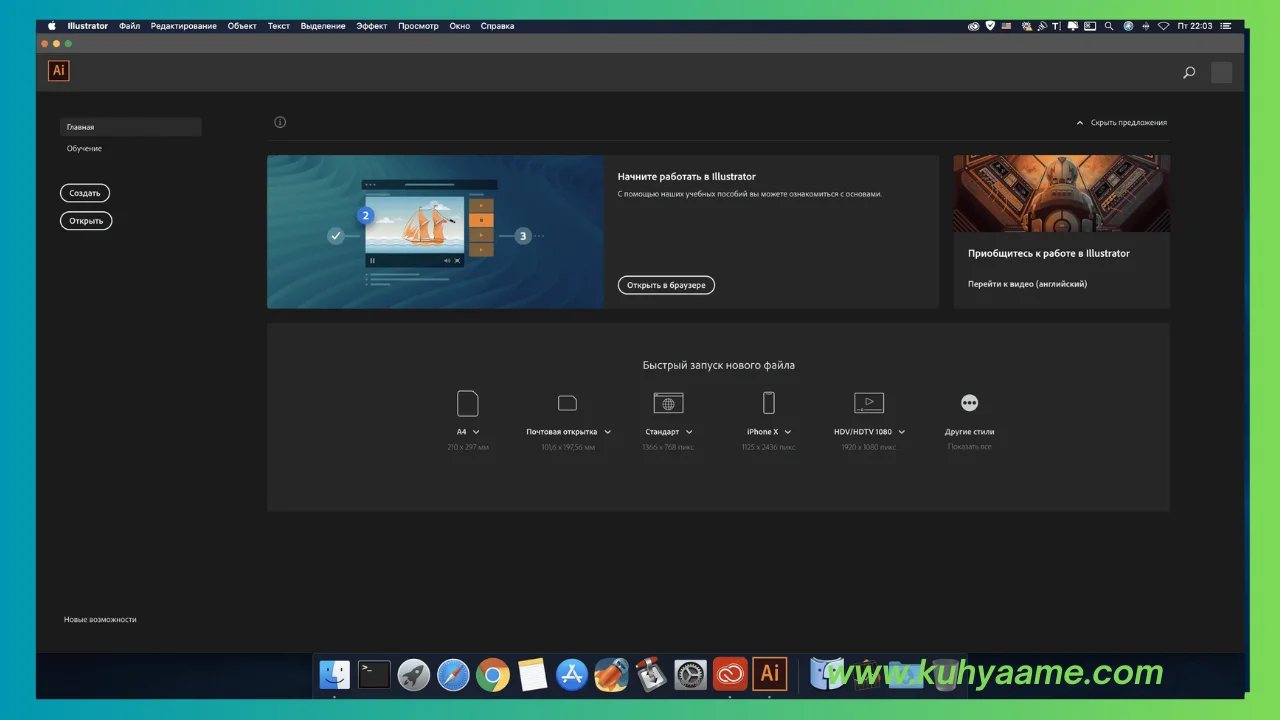This screenshot has width=1280, height=720.
Task: Open Finder from the Dock
Action: (335, 674)
